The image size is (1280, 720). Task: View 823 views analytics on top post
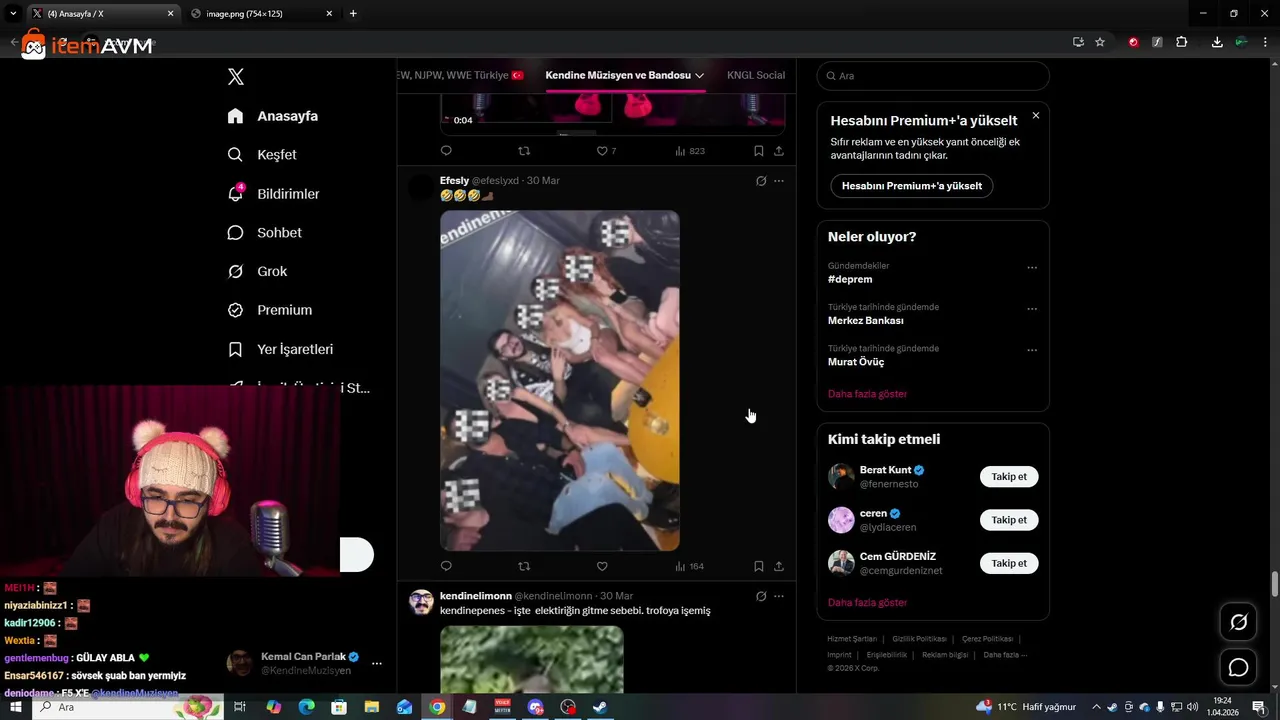pyautogui.click(x=690, y=151)
